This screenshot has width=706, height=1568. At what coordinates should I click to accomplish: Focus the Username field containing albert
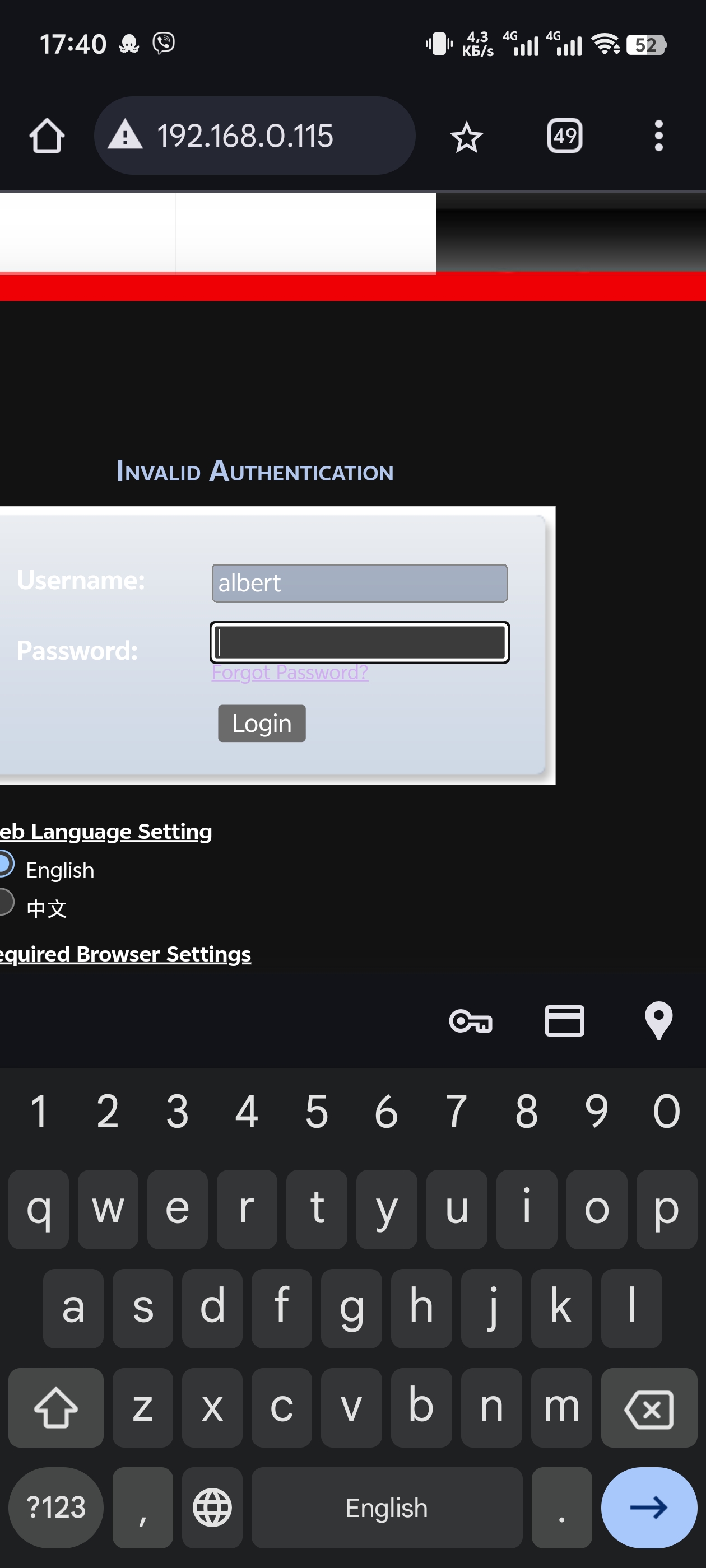click(359, 583)
